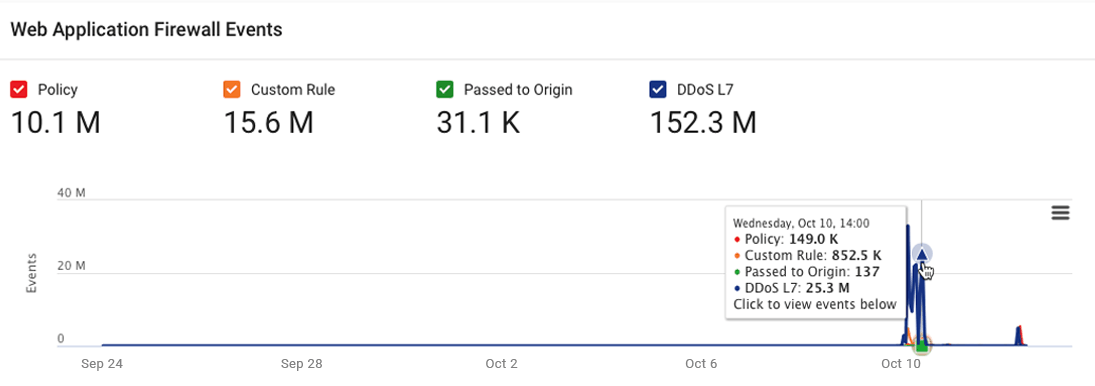Image resolution: width=1095 pixels, height=386 pixels.
Task: Toggle the orange Custom Rule checkbox
Action: point(232,89)
